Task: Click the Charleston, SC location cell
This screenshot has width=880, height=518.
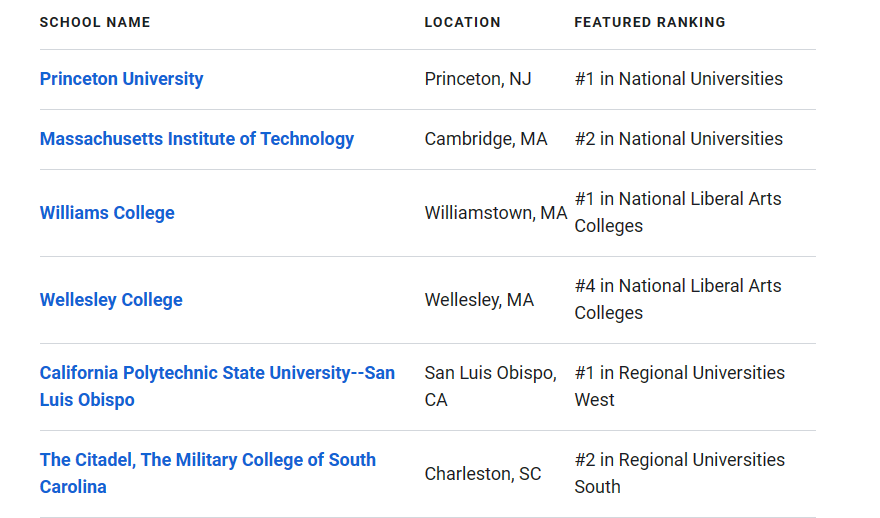Action: pos(483,474)
